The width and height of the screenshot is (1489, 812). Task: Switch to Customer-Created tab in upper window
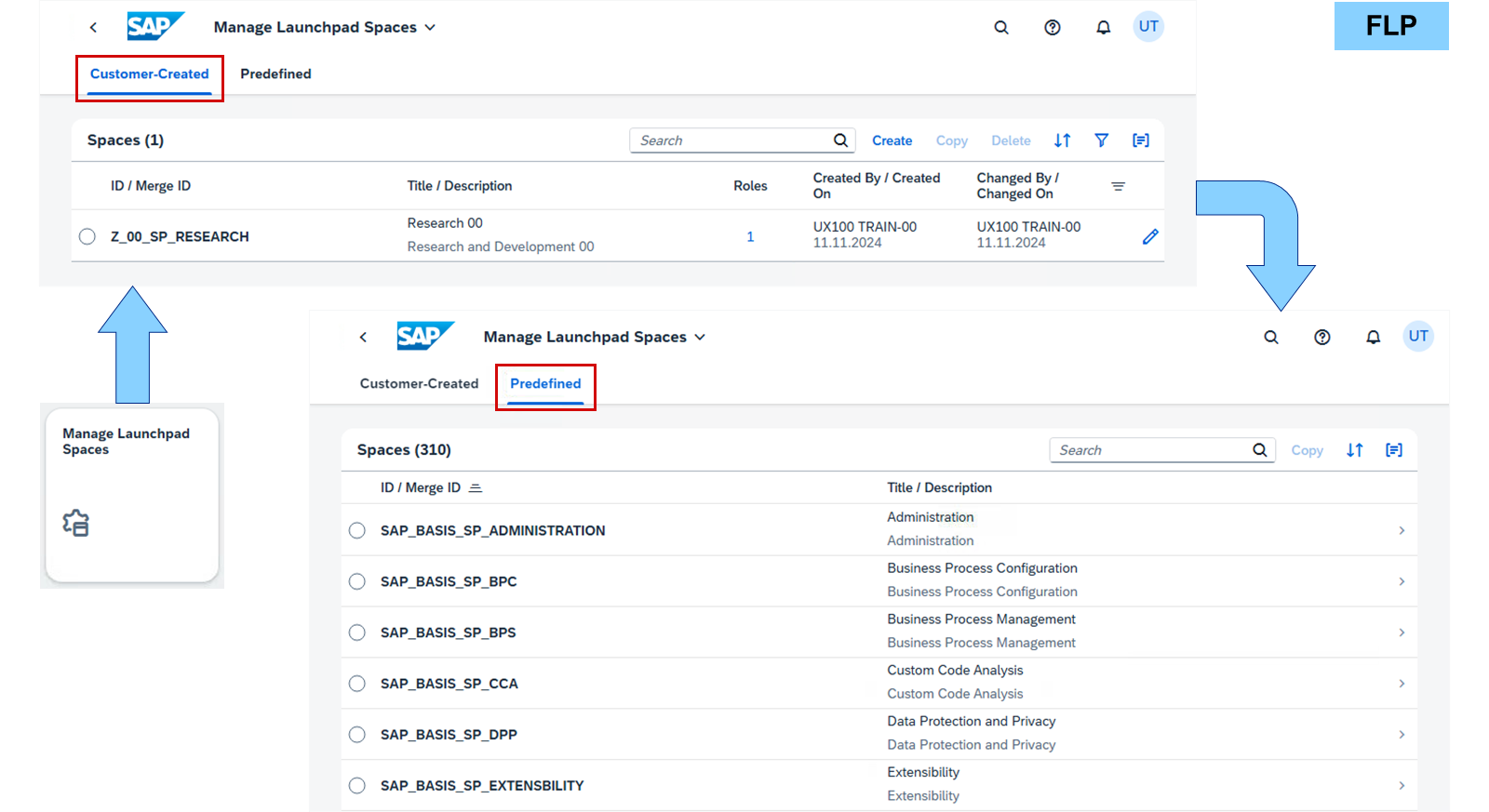tap(150, 74)
